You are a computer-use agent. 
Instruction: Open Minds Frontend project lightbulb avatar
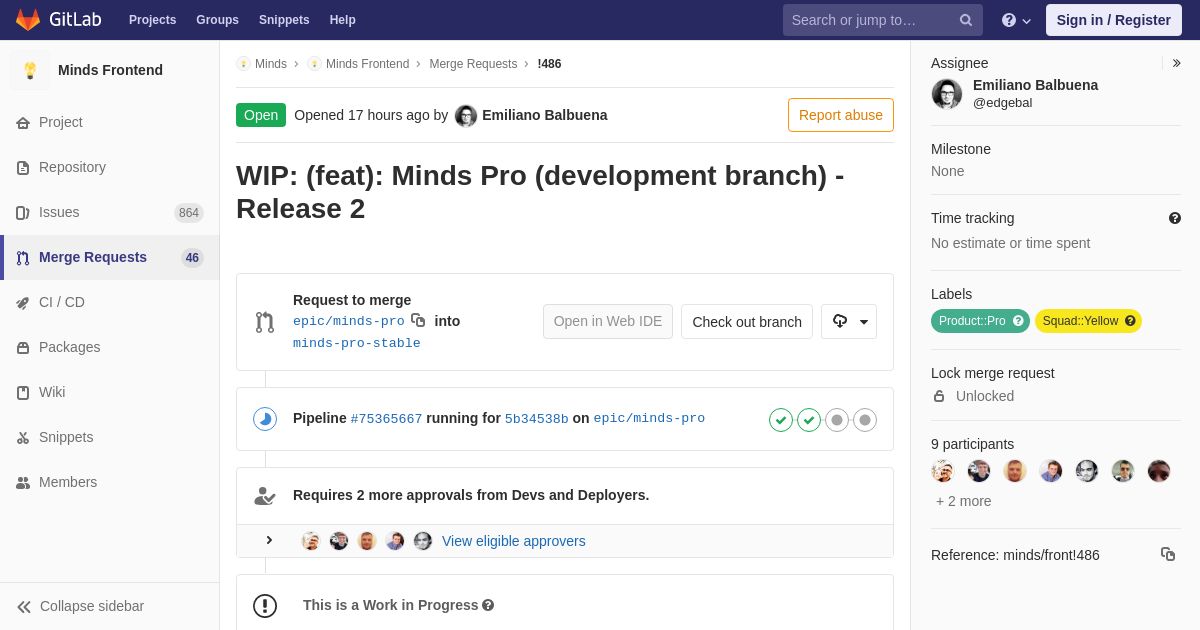pos(30,70)
